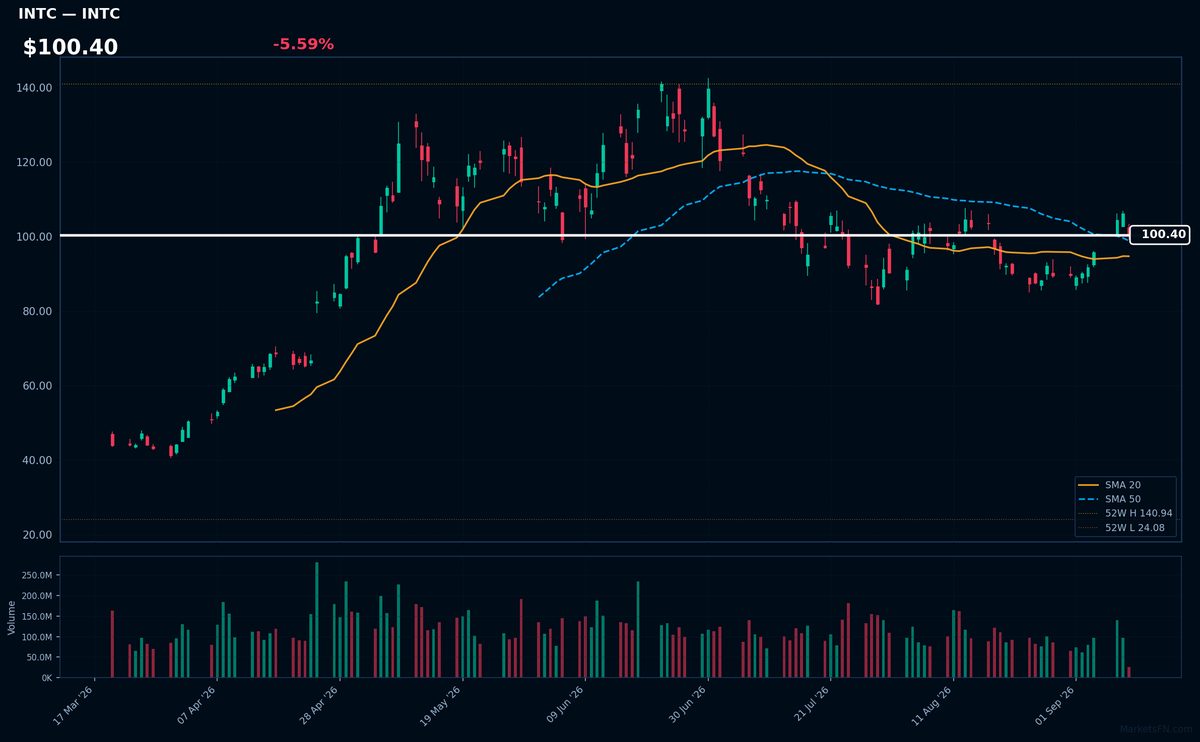Image resolution: width=1200 pixels, height=742 pixels.
Task: Click the 07 Apr '26 date label
Action: pos(198,705)
